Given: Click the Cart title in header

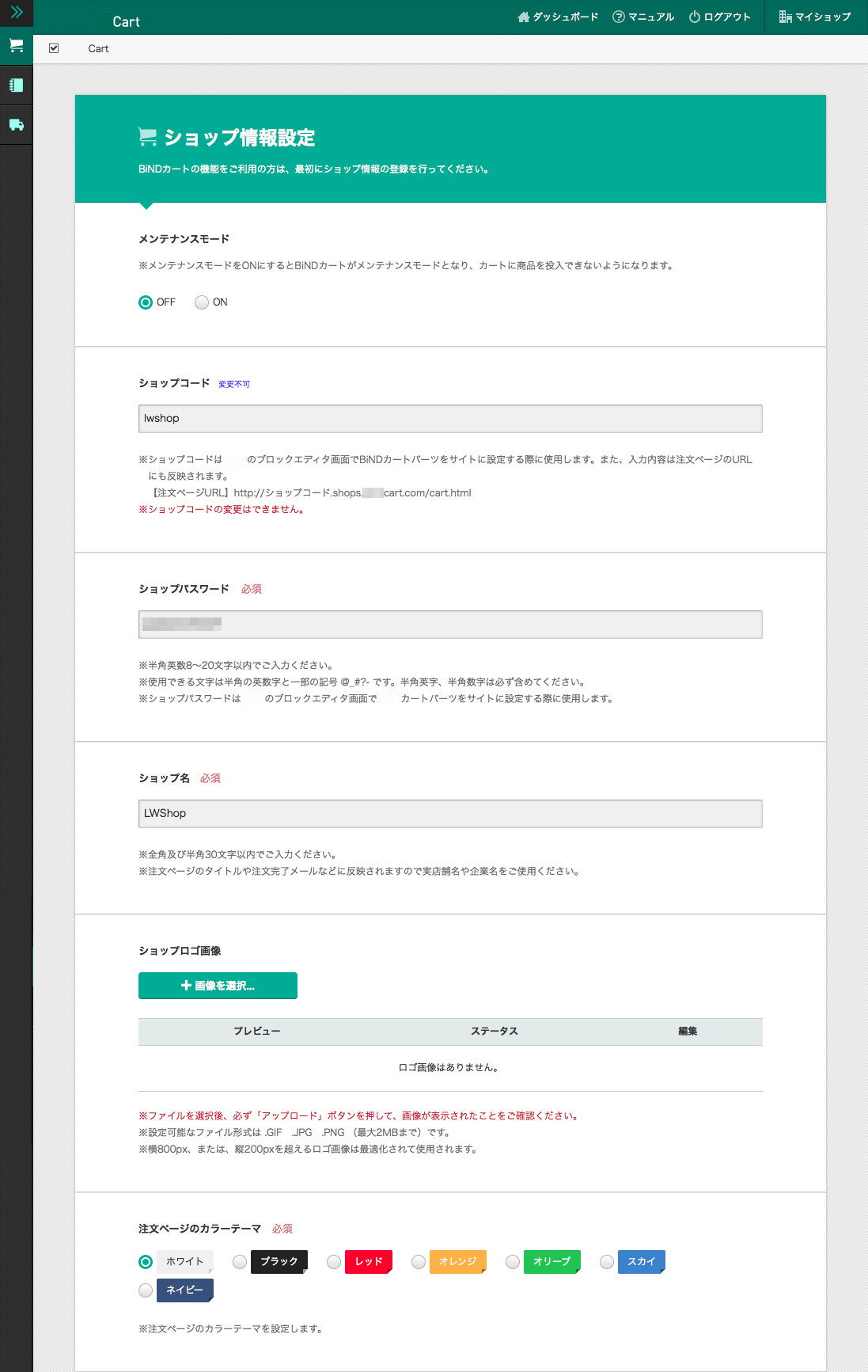Looking at the screenshot, I should [x=126, y=22].
